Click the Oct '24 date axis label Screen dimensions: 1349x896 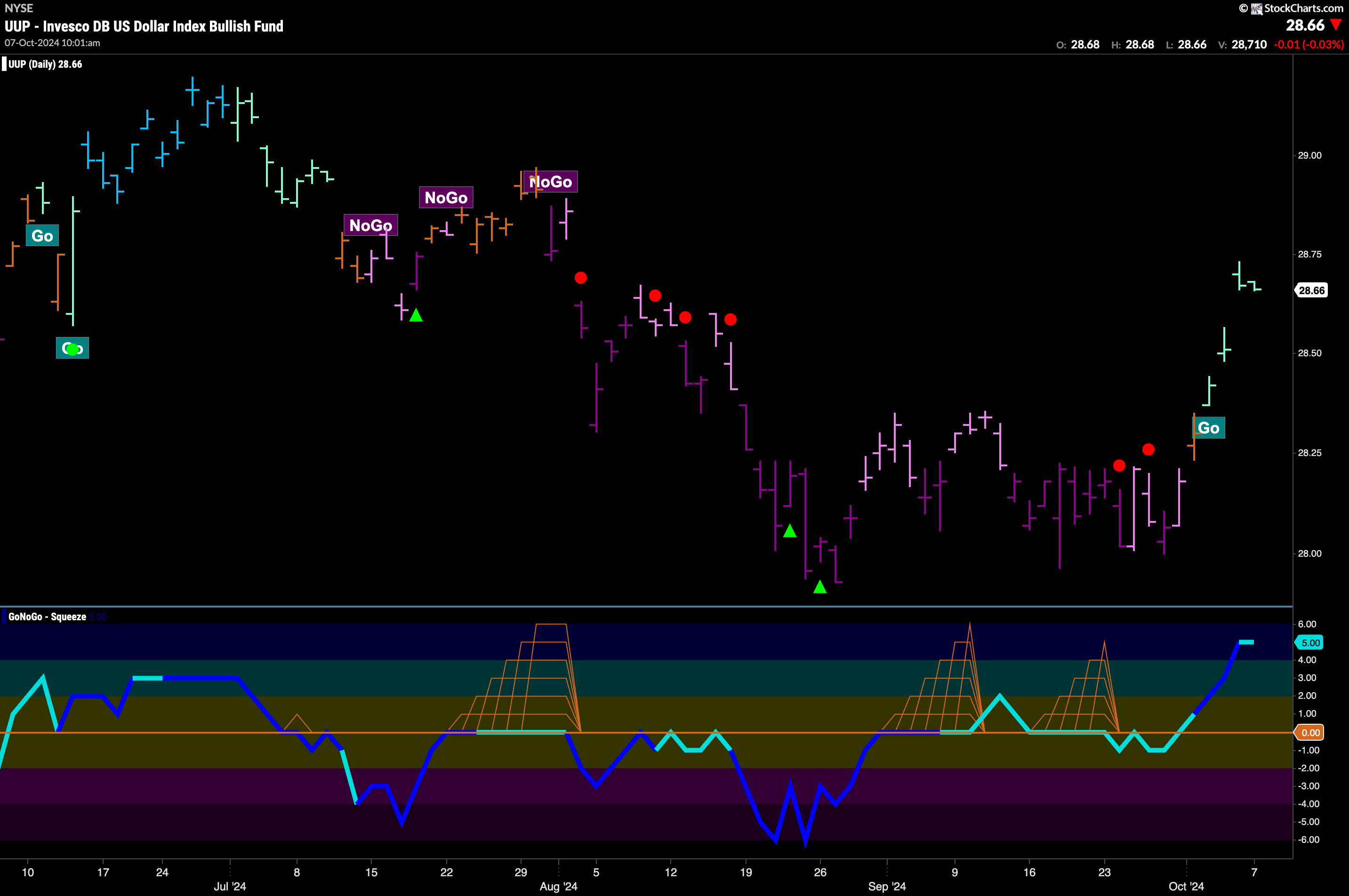click(x=1186, y=886)
